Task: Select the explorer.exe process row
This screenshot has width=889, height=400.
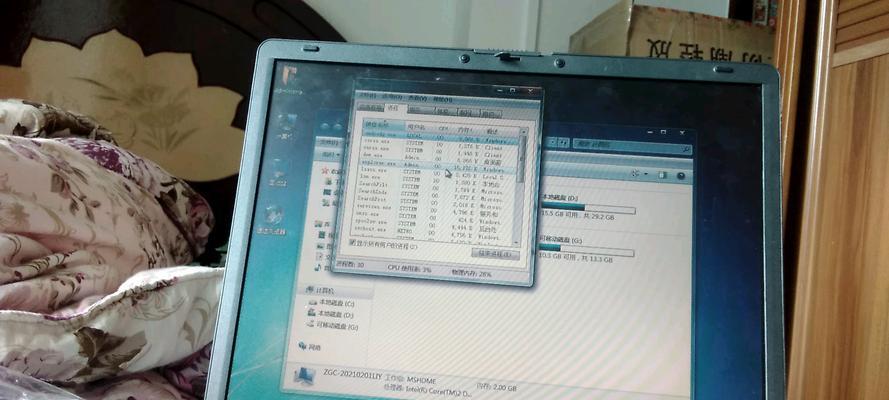Action: pos(437,165)
